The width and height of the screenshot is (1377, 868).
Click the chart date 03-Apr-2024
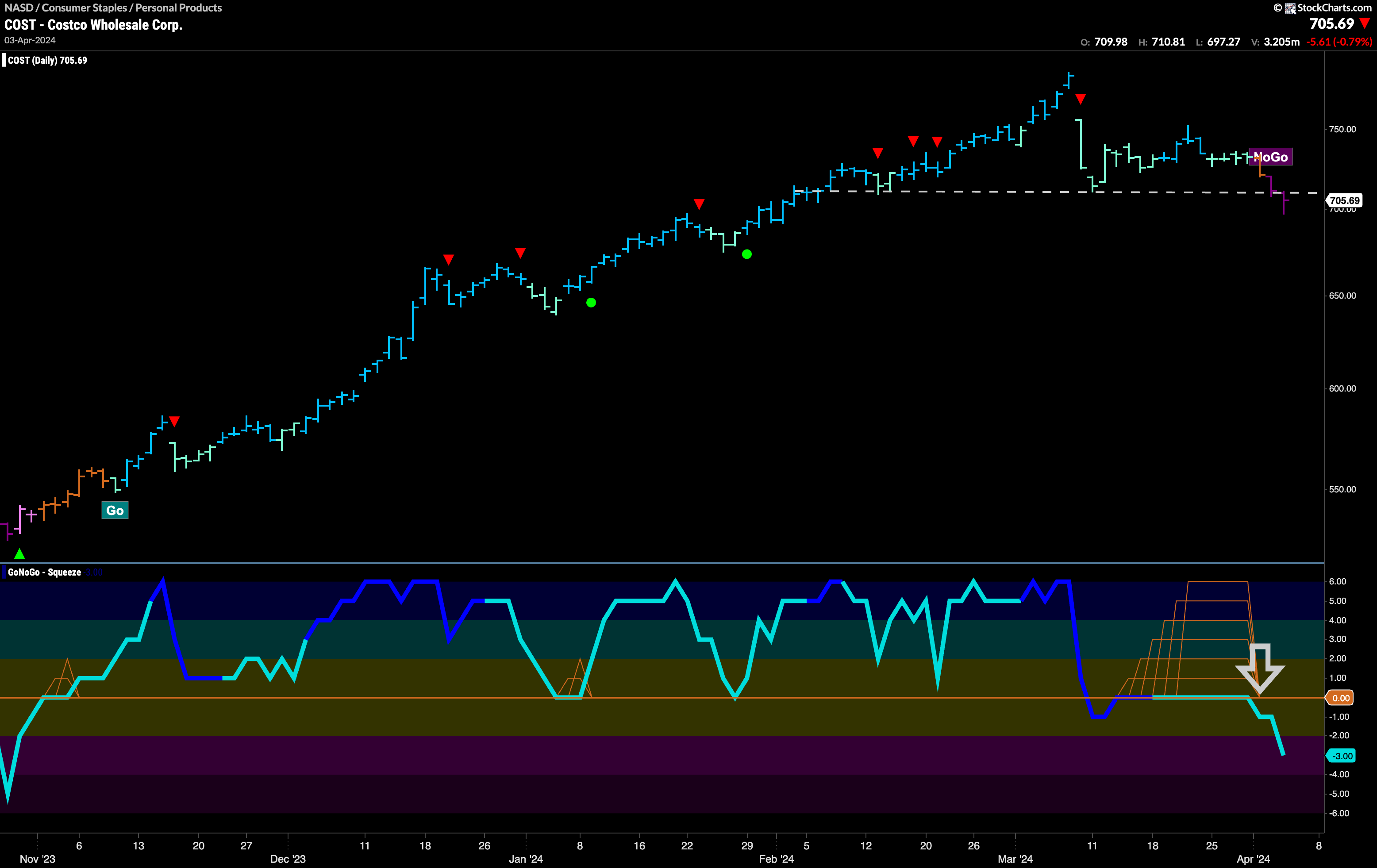pyautogui.click(x=30, y=40)
